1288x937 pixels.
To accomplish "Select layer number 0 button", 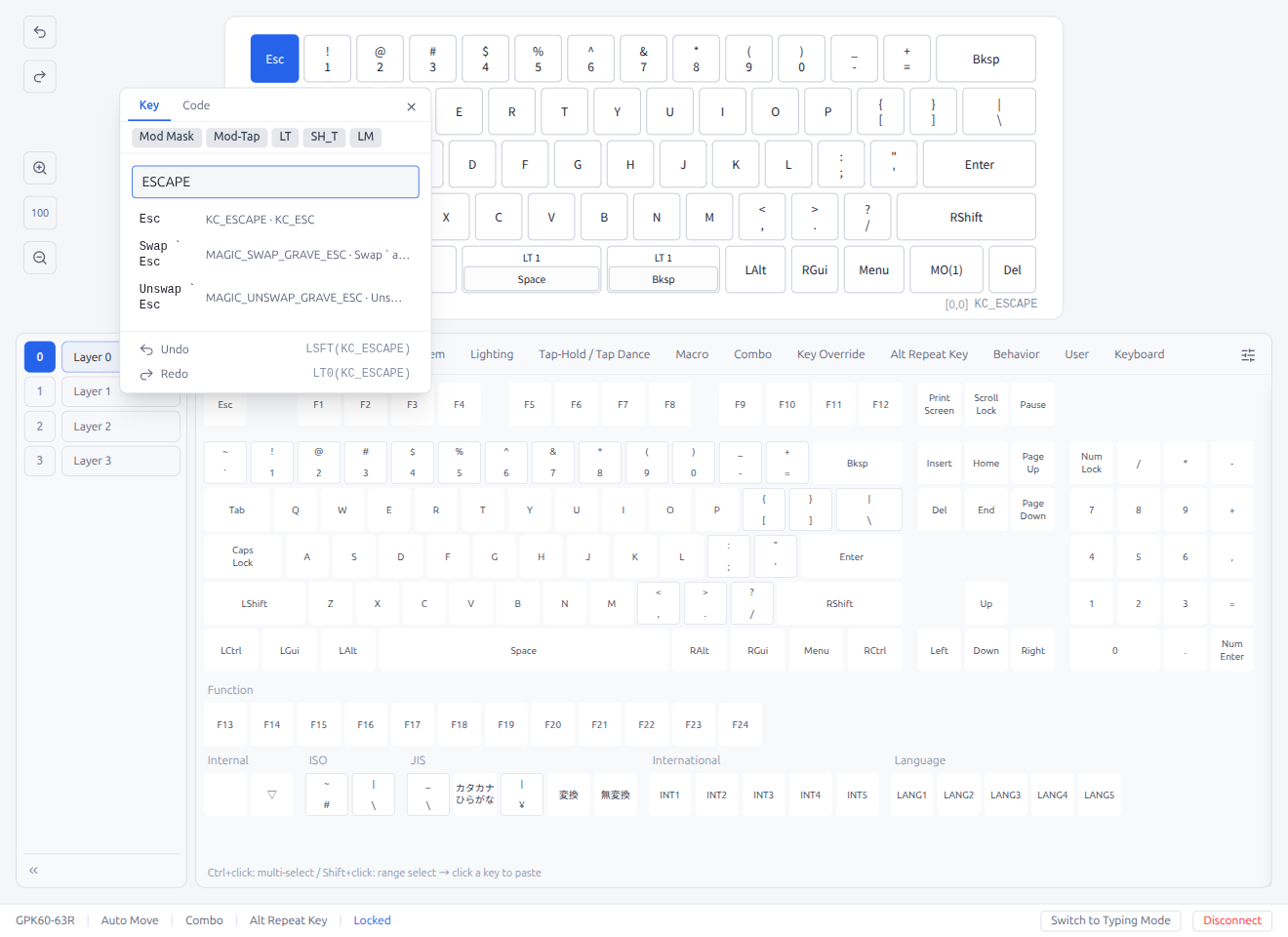I will [x=40, y=357].
